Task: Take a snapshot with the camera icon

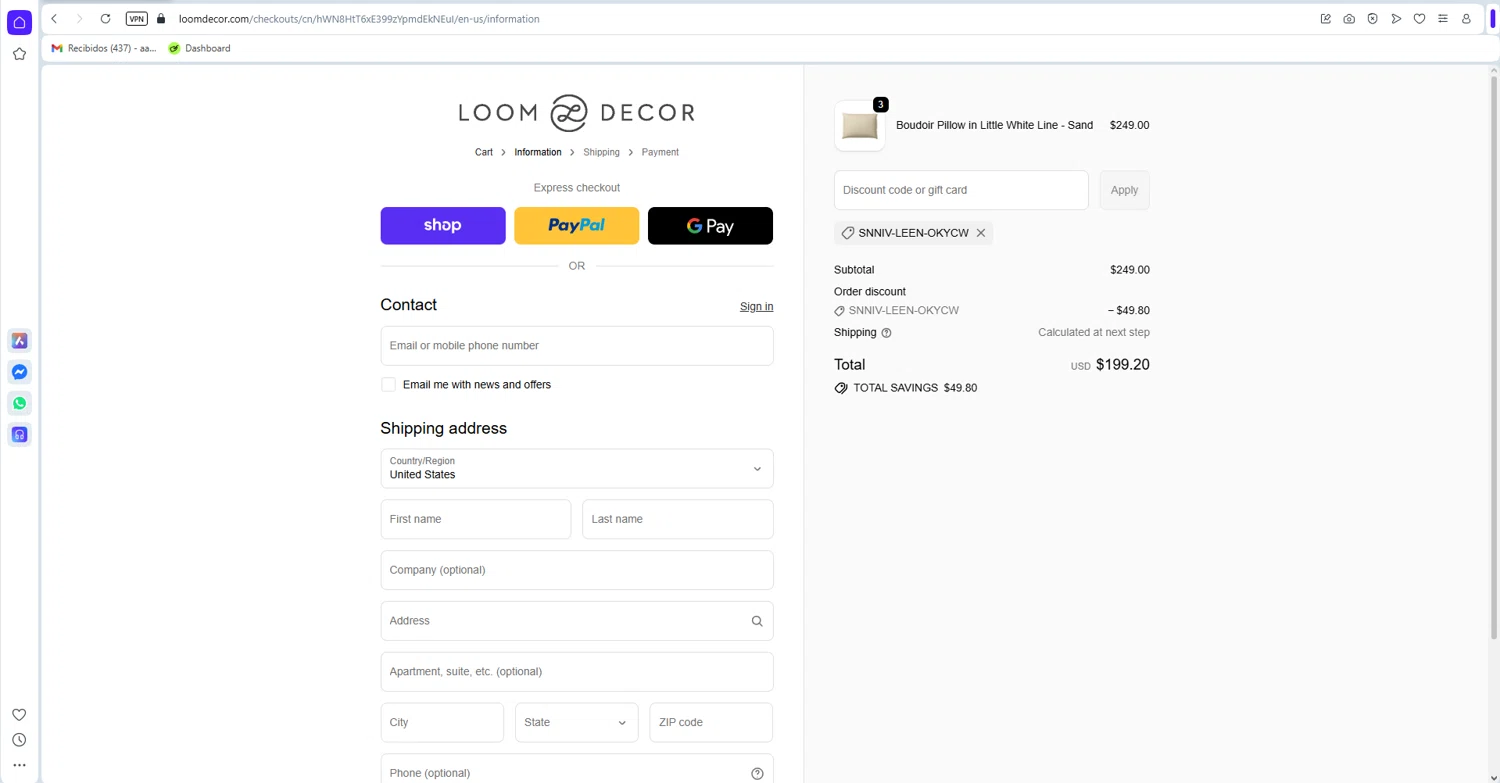Action: (x=1349, y=19)
